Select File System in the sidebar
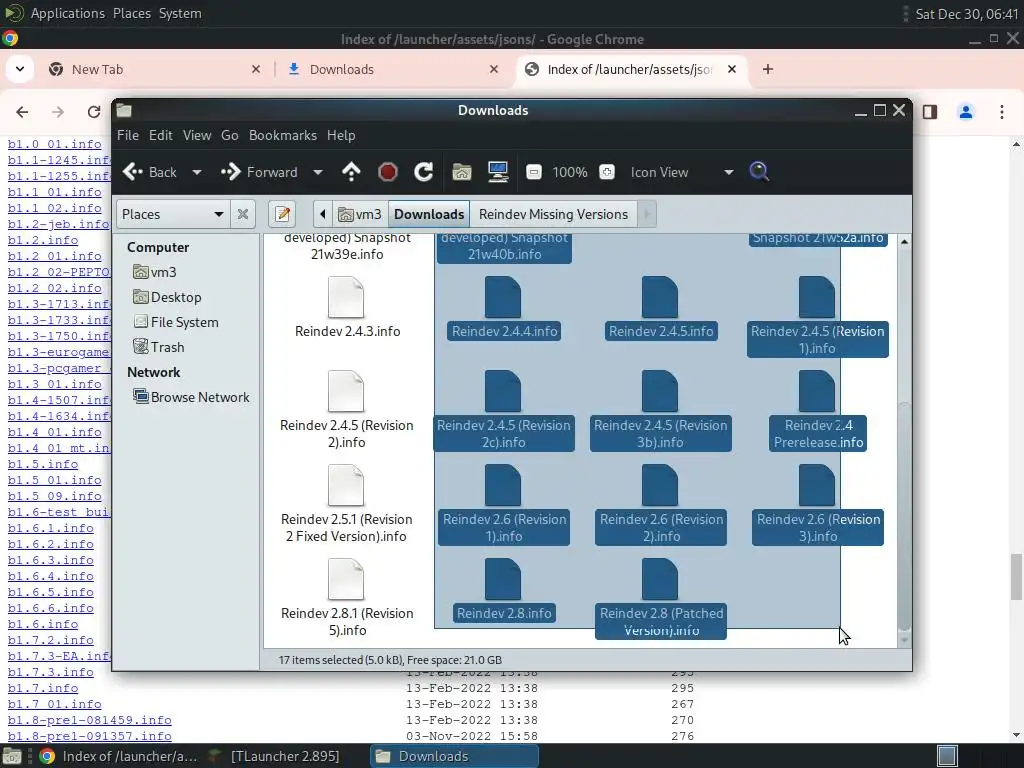The image size is (1024, 768). coord(176,322)
